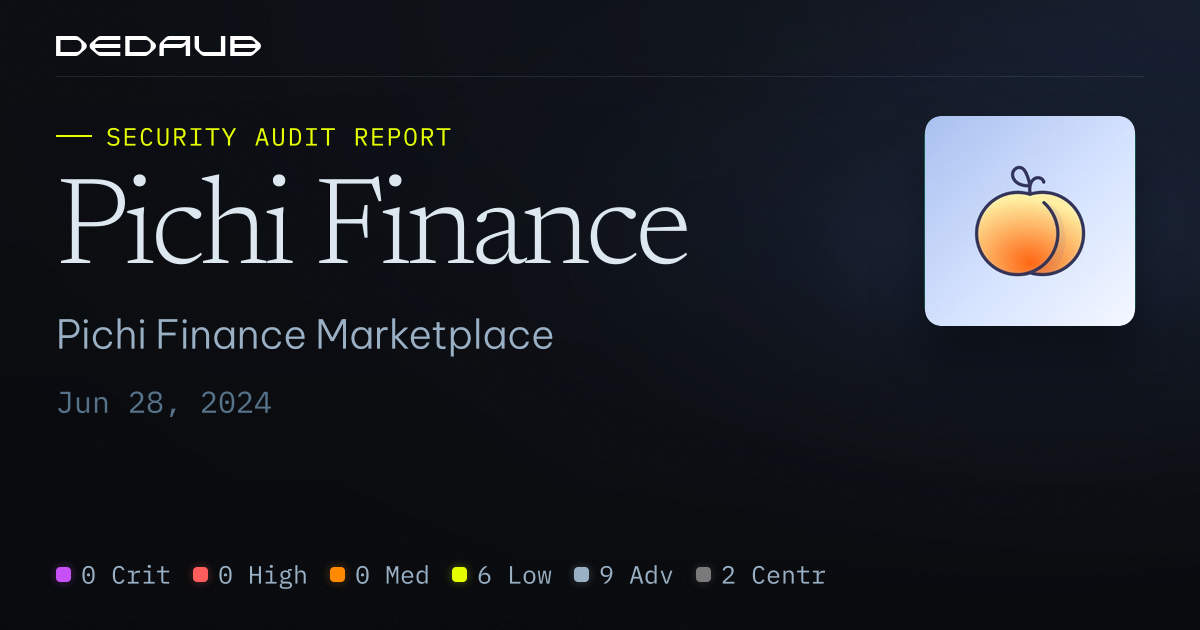The width and height of the screenshot is (1200, 630).
Task: Click the "9 Adv" count
Action: [636, 575]
